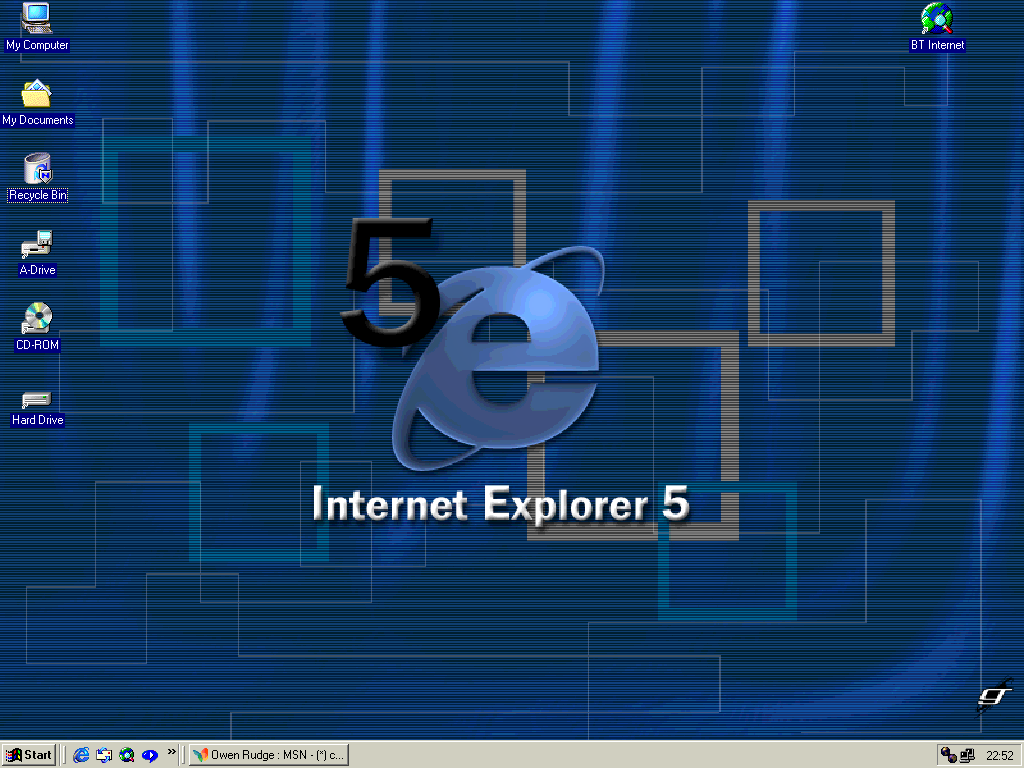Screen dimensions: 1024x768
Task: Open the BT Internet desktop shortcut
Action: point(937,19)
